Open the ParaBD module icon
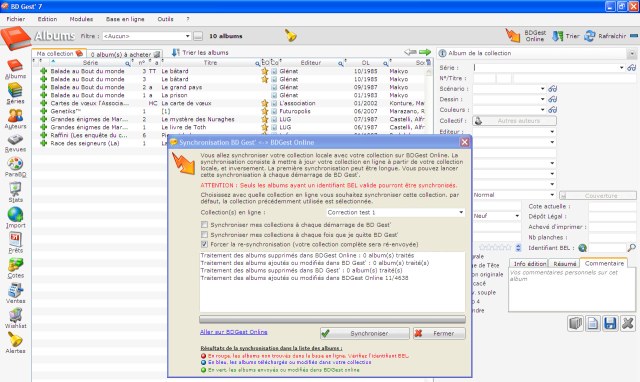Viewport: 640px width, 382px height. [x=15, y=168]
